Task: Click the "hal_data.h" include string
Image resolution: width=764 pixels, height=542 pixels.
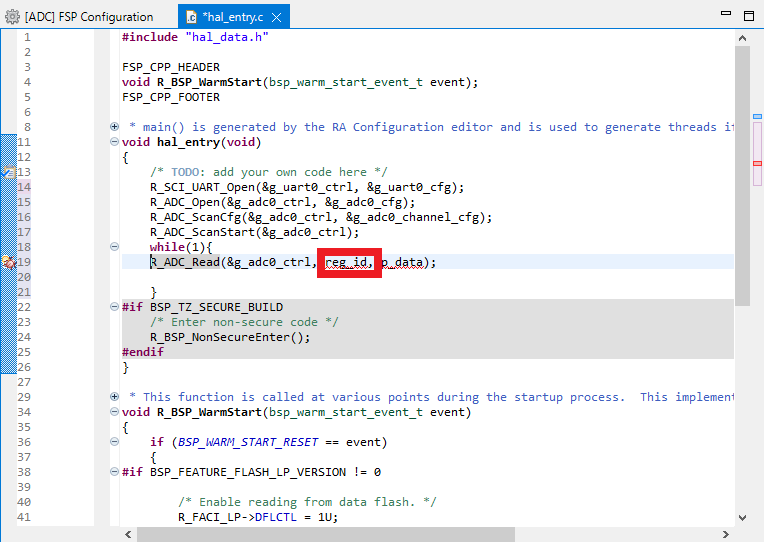Action: (x=227, y=37)
